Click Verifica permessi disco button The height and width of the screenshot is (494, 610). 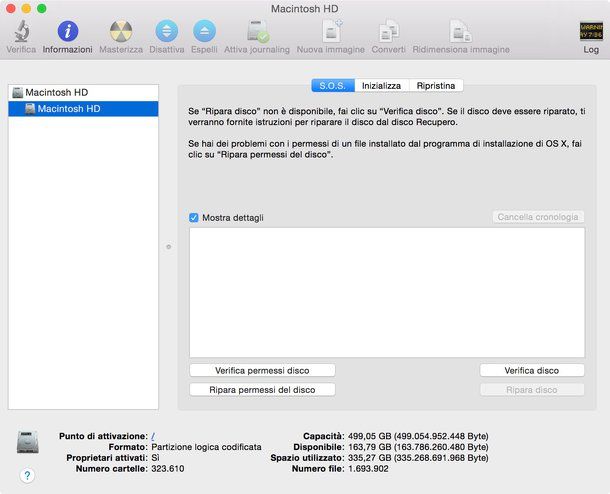pos(262,370)
